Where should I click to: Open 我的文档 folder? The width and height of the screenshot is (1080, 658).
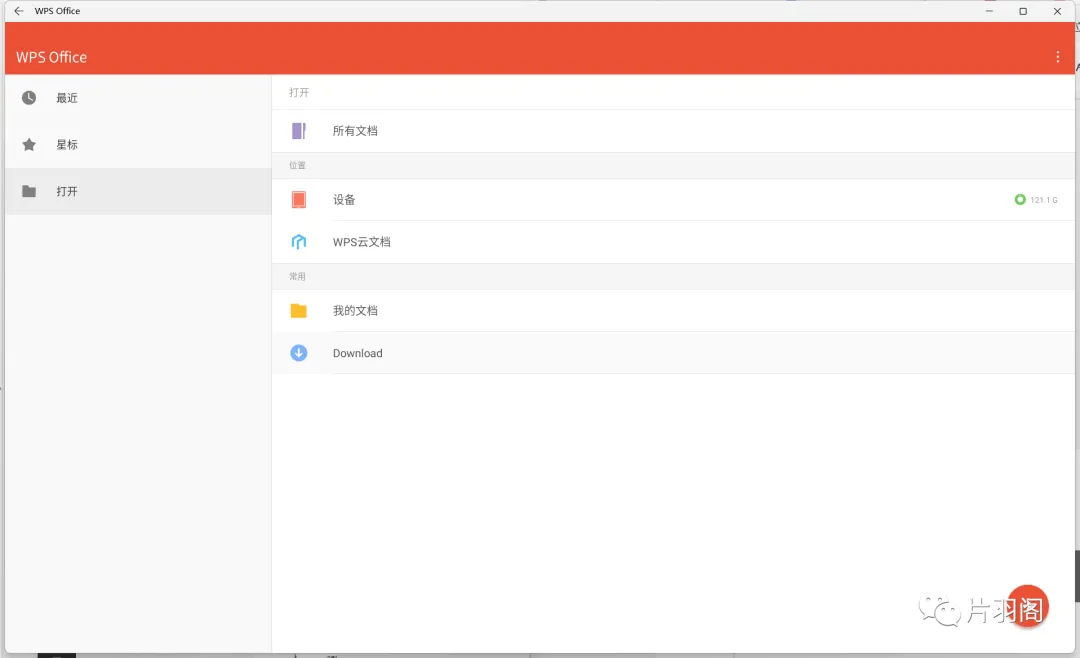[x=673, y=311]
